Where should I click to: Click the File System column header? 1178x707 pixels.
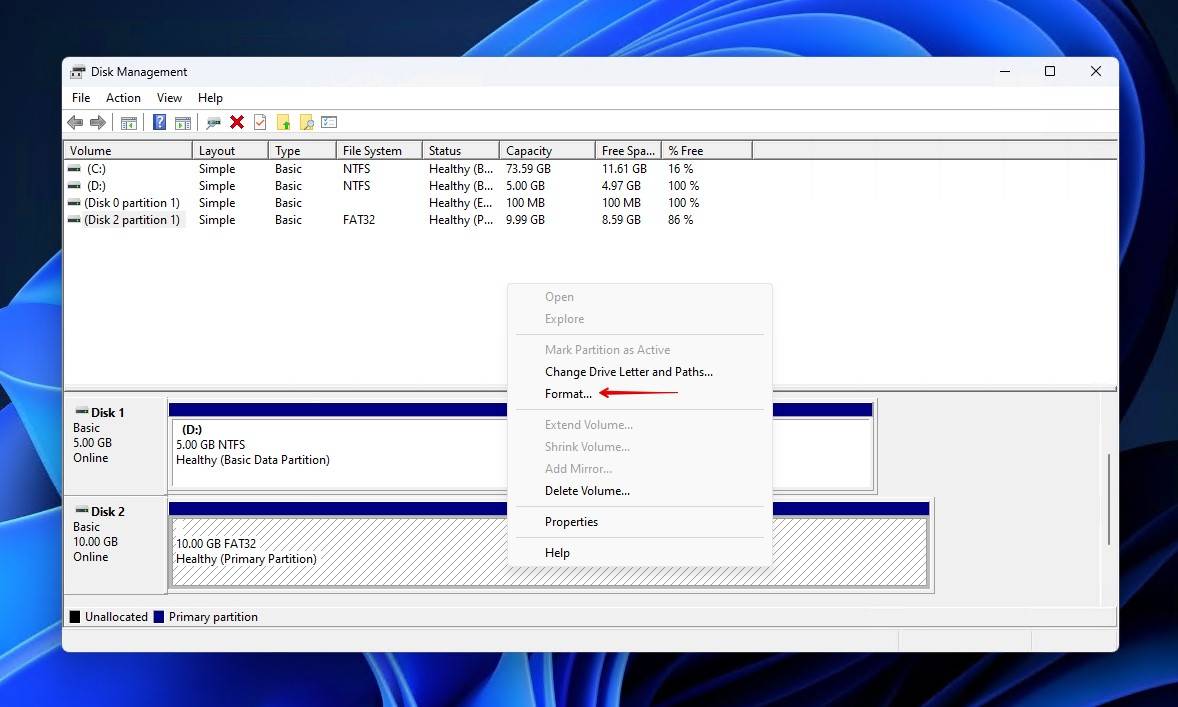pos(379,150)
